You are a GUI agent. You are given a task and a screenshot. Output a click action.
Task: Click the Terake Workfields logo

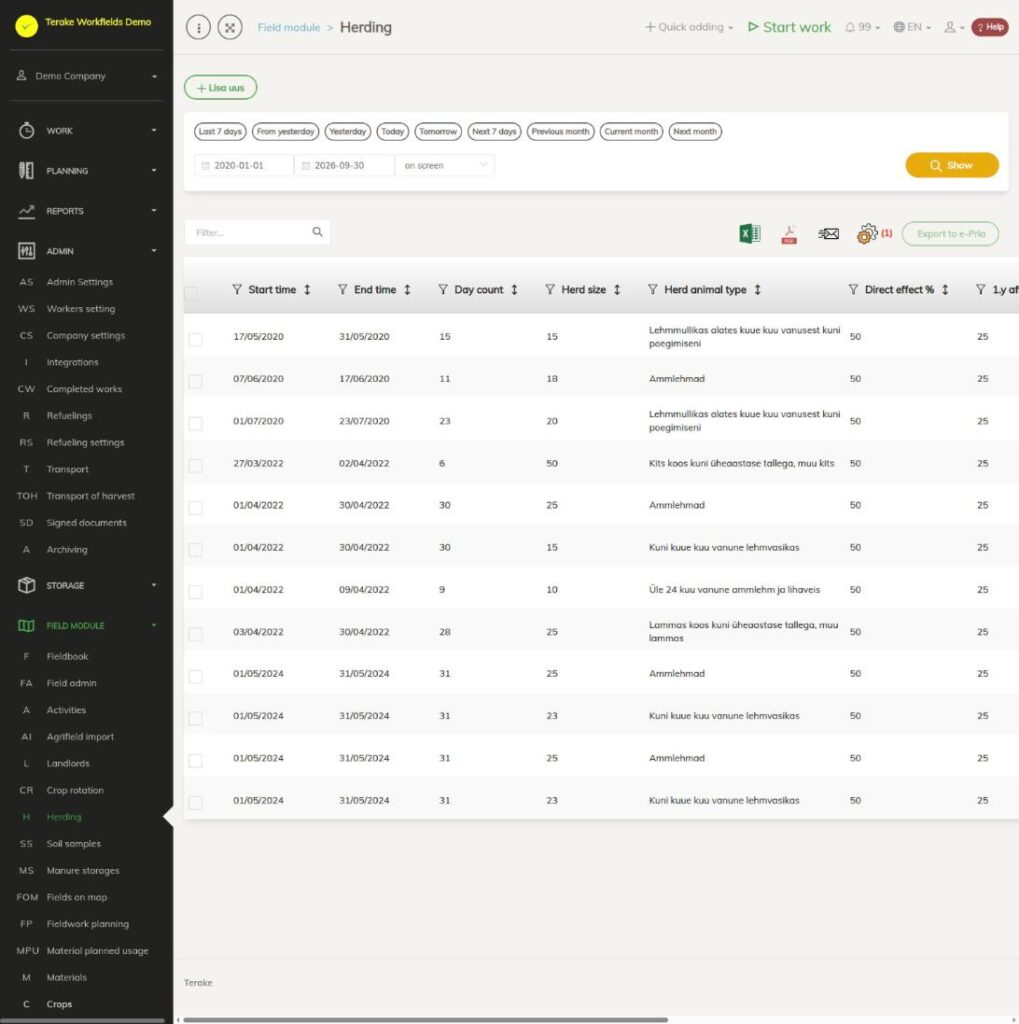pos(27,25)
